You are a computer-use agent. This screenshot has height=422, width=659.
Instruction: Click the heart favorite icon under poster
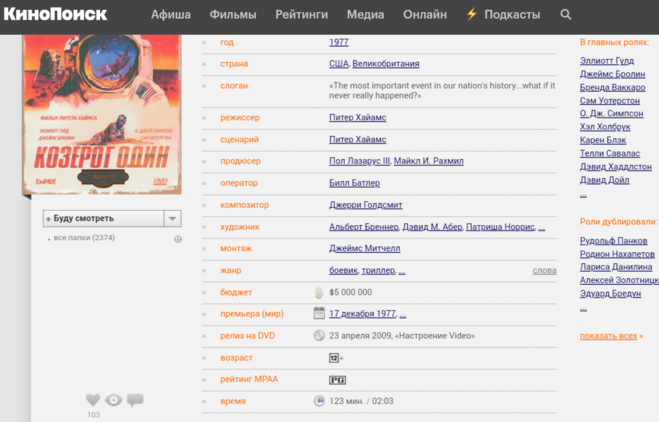coord(93,400)
